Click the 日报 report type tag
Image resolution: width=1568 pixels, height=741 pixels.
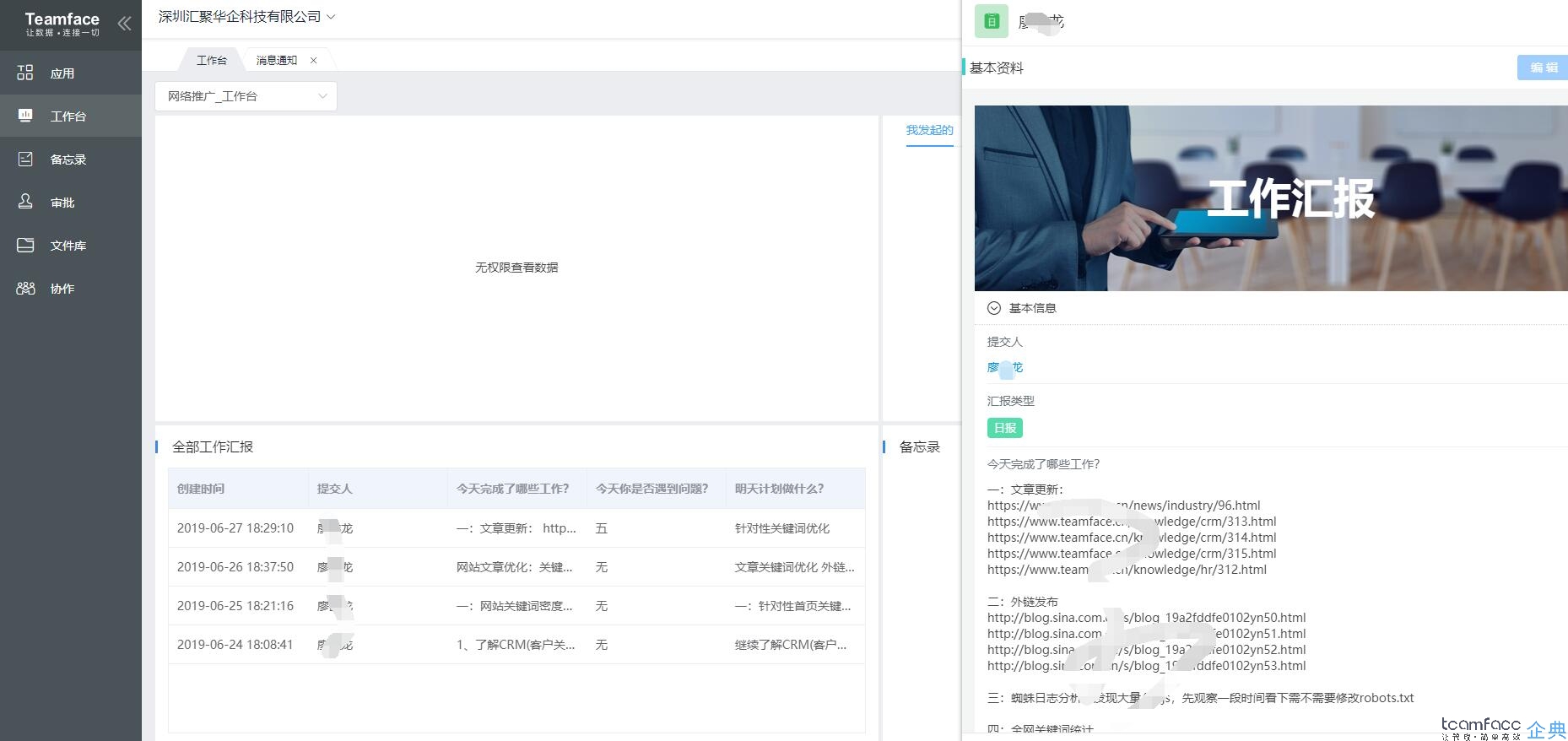click(1005, 428)
